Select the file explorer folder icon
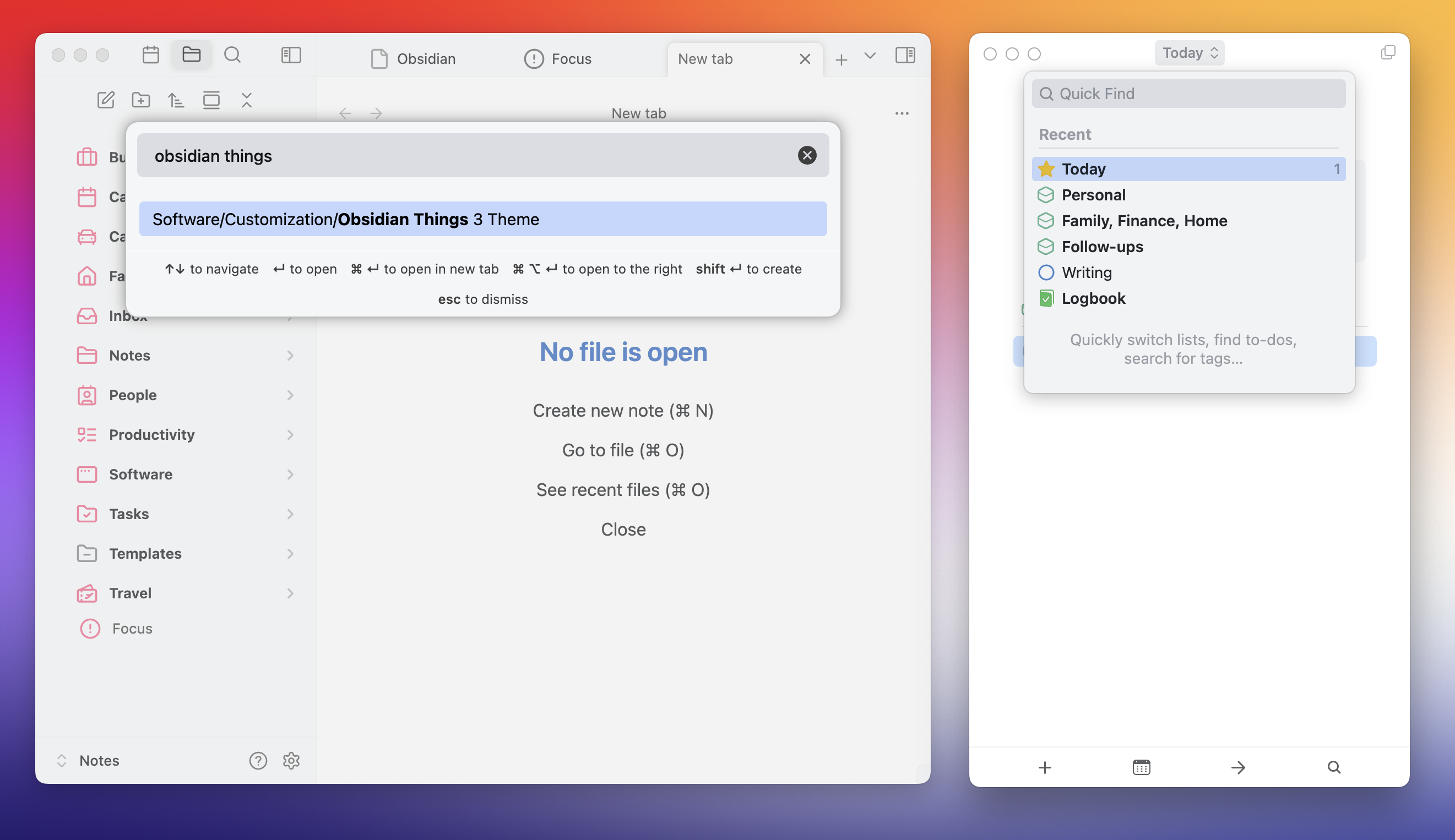1455x840 pixels. [x=191, y=55]
